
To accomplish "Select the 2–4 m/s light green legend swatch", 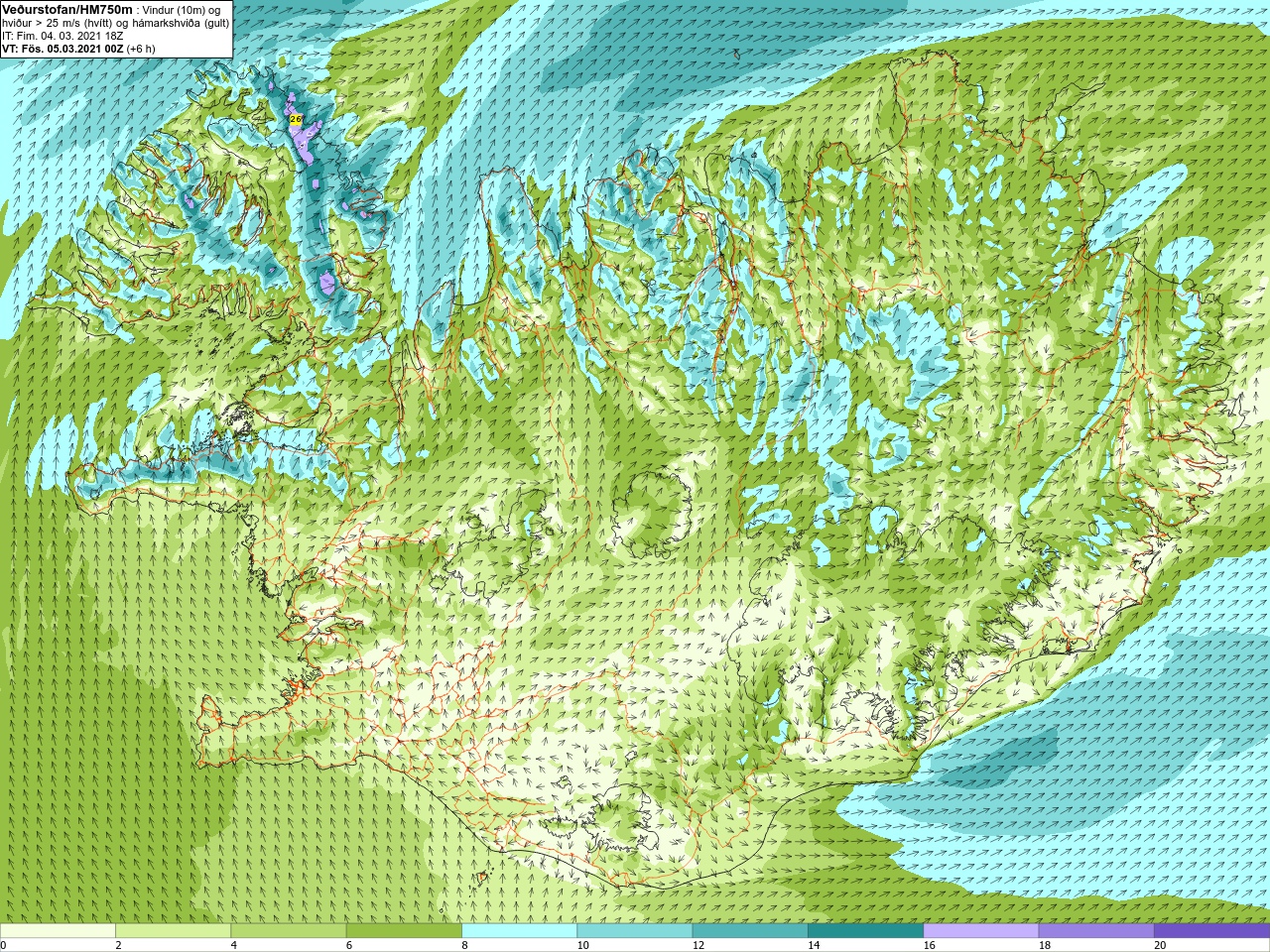I will pyautogui.click(x=173, y=931).
